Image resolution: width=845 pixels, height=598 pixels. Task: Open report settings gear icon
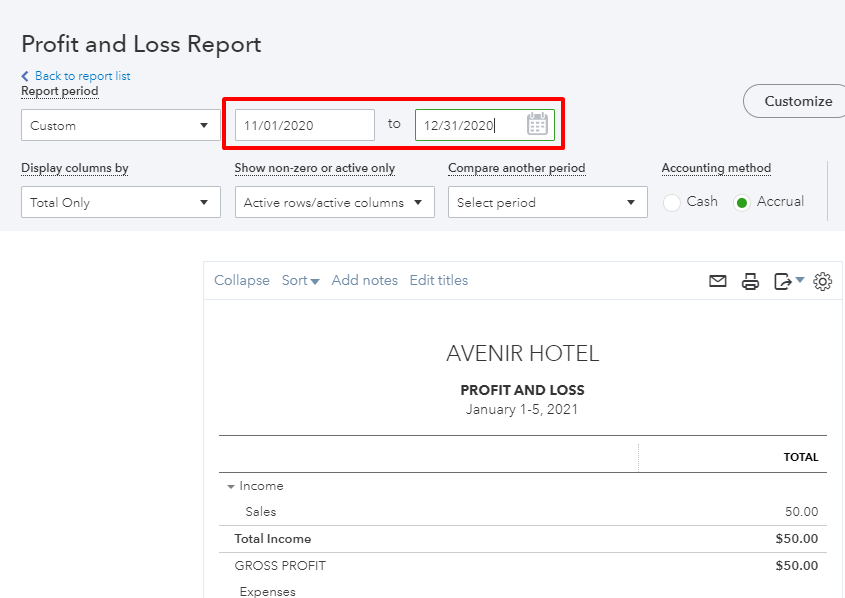click(x=822, y=282)
